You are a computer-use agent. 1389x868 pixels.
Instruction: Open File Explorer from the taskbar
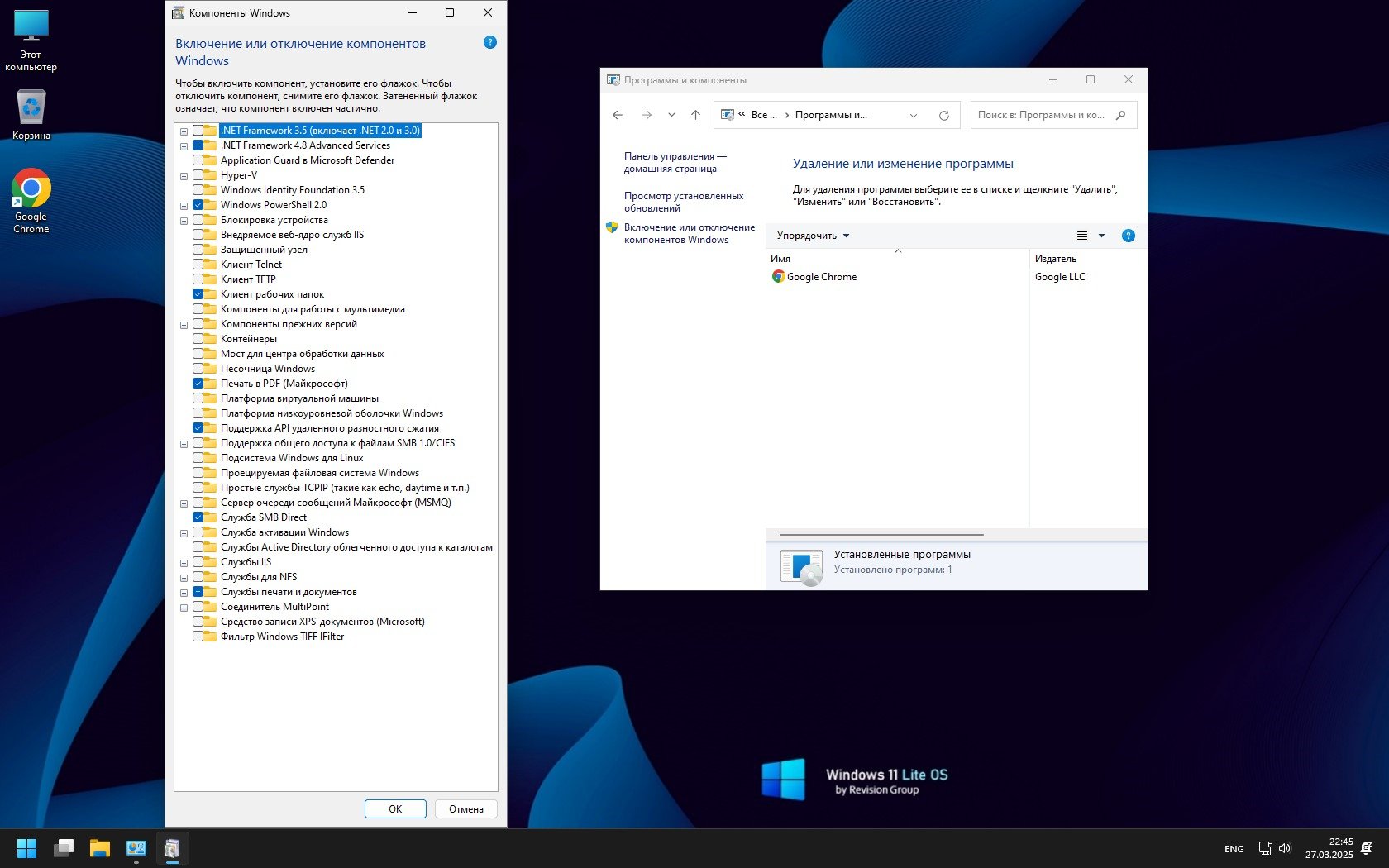coord(100,848)
